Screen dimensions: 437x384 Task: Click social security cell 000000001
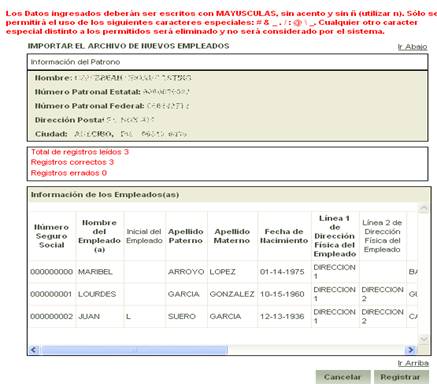coord(51,294)
